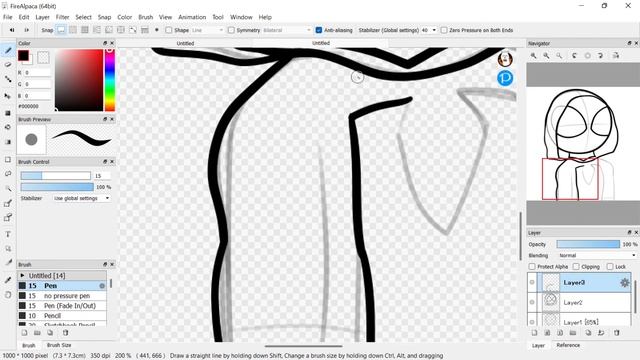
Task: Switch to the first Untitled document tab
Action: click(185, 43)
